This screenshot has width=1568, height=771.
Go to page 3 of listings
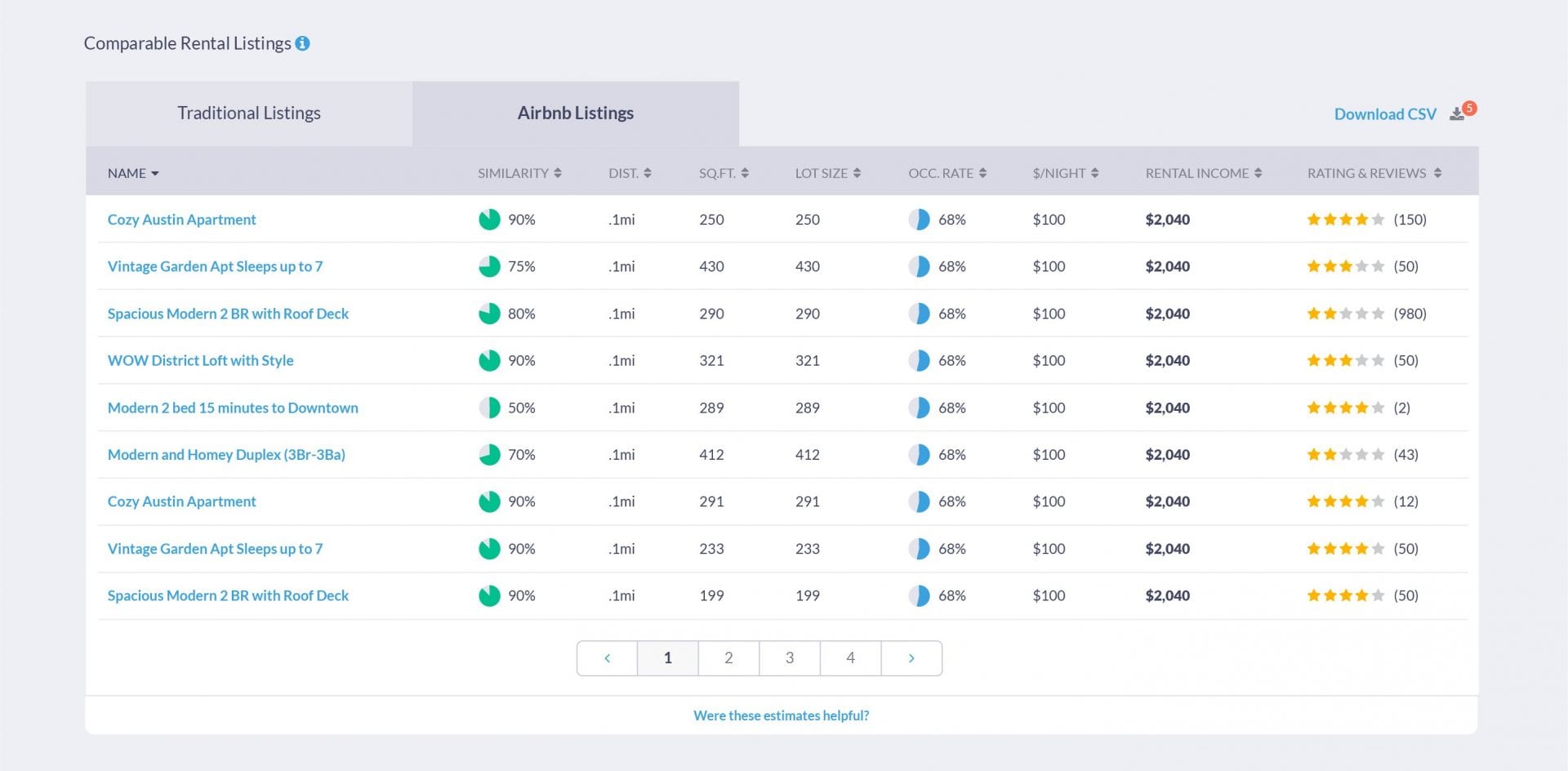tap(789, 658)
